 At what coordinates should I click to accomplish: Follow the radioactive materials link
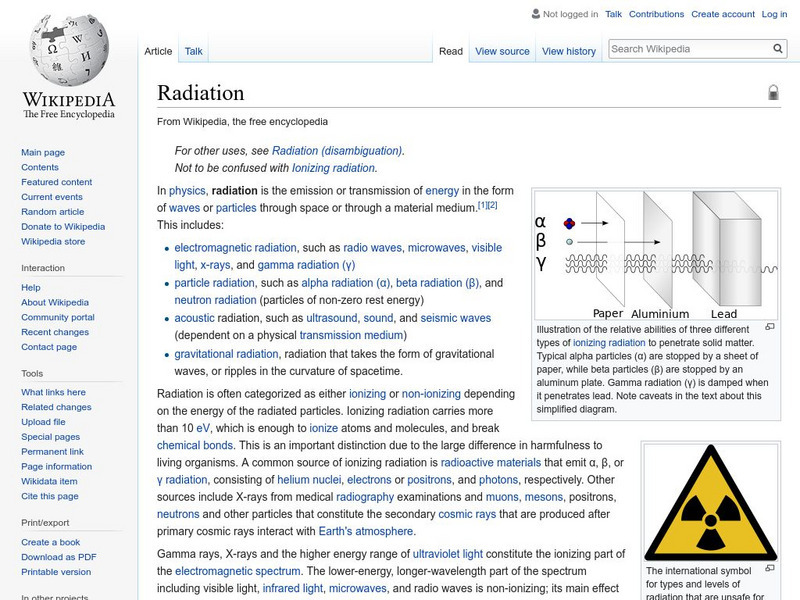pos(491,462)
